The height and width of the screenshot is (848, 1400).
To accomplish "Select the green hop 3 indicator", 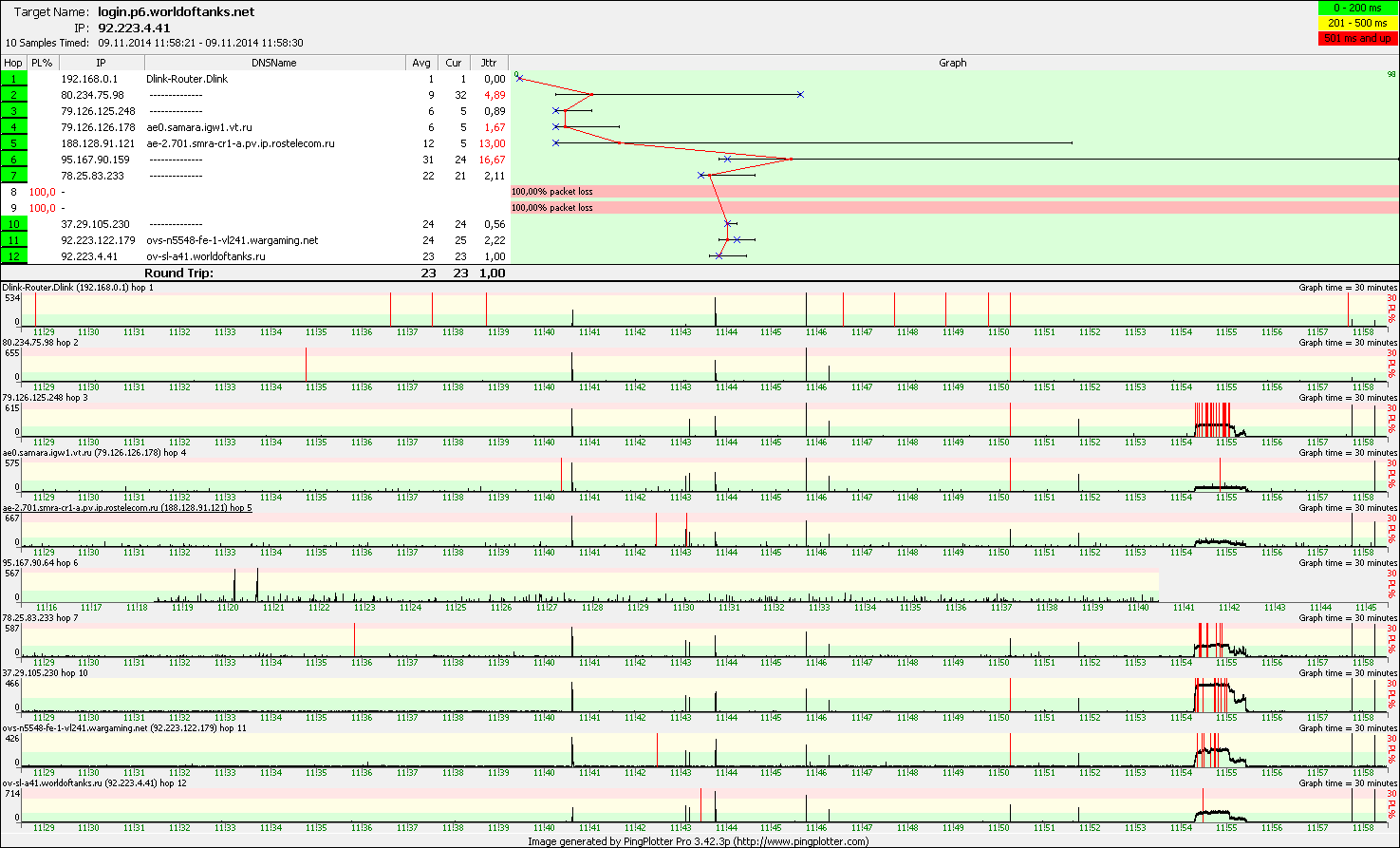I will pos(14,111).
